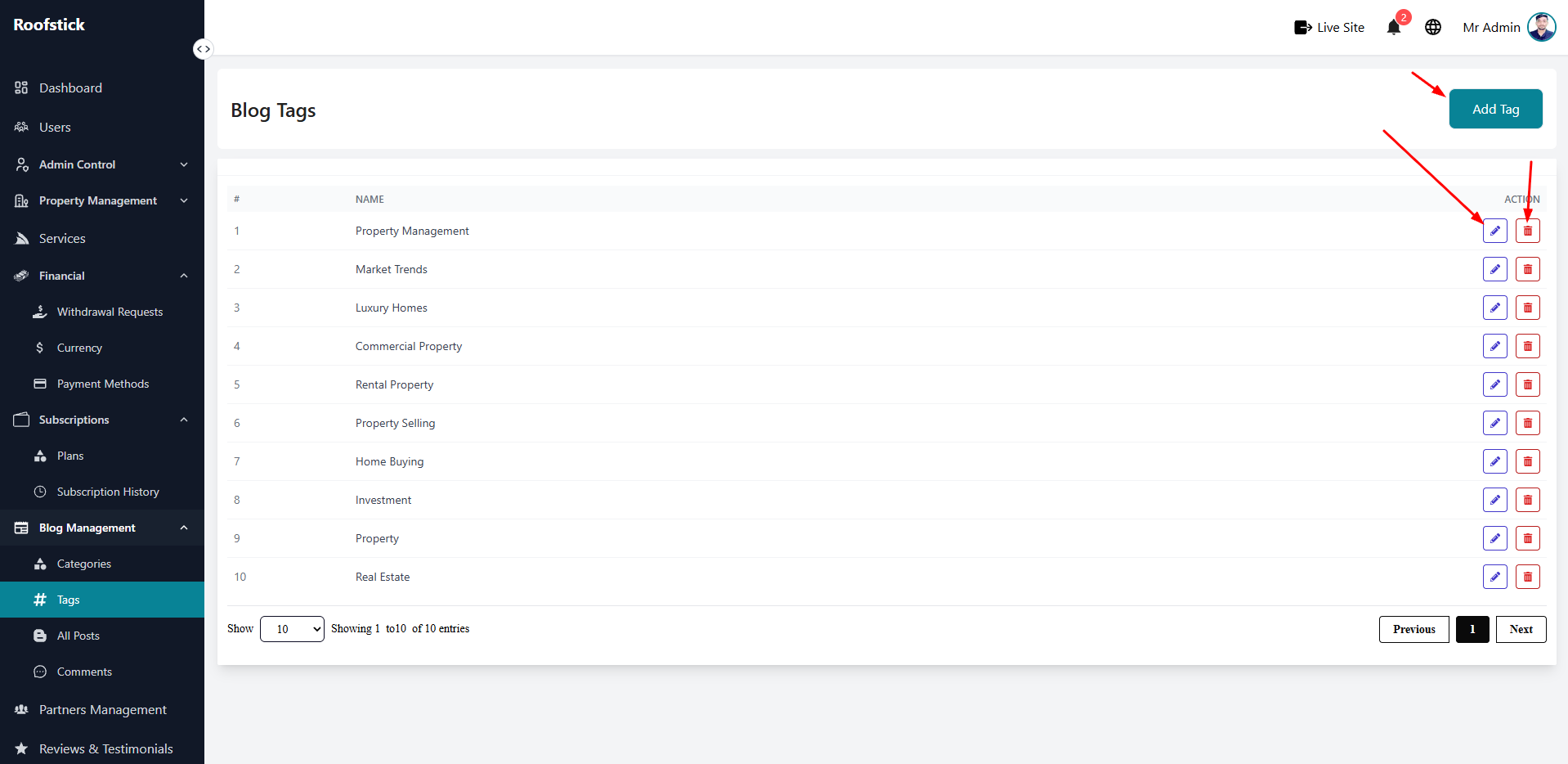Viewport: 1568px width, 764px height.
Task: Open the Live Site link
Action: click(x=1329, y=27)
